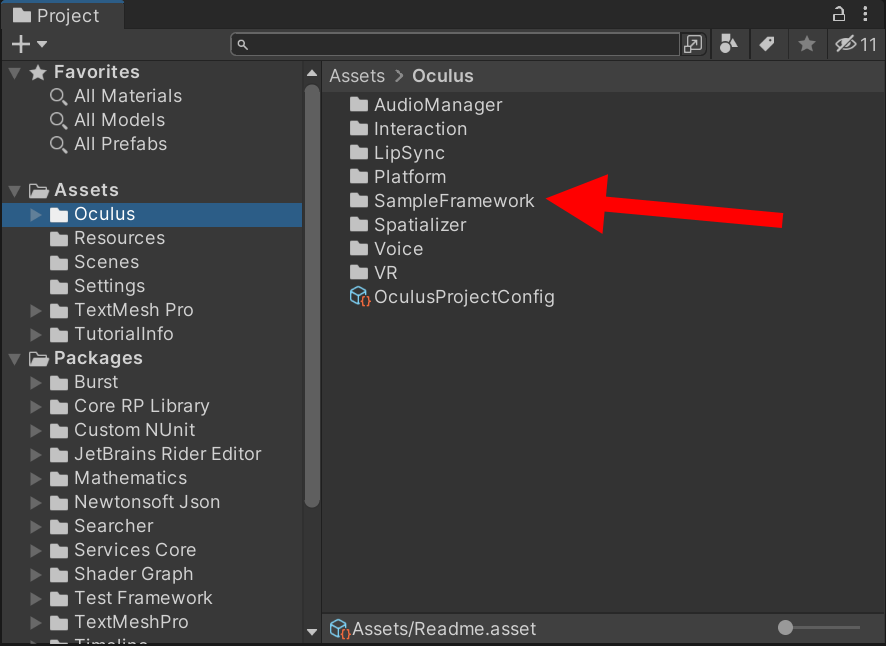Collapse the Assets root folder

(15, 190)
